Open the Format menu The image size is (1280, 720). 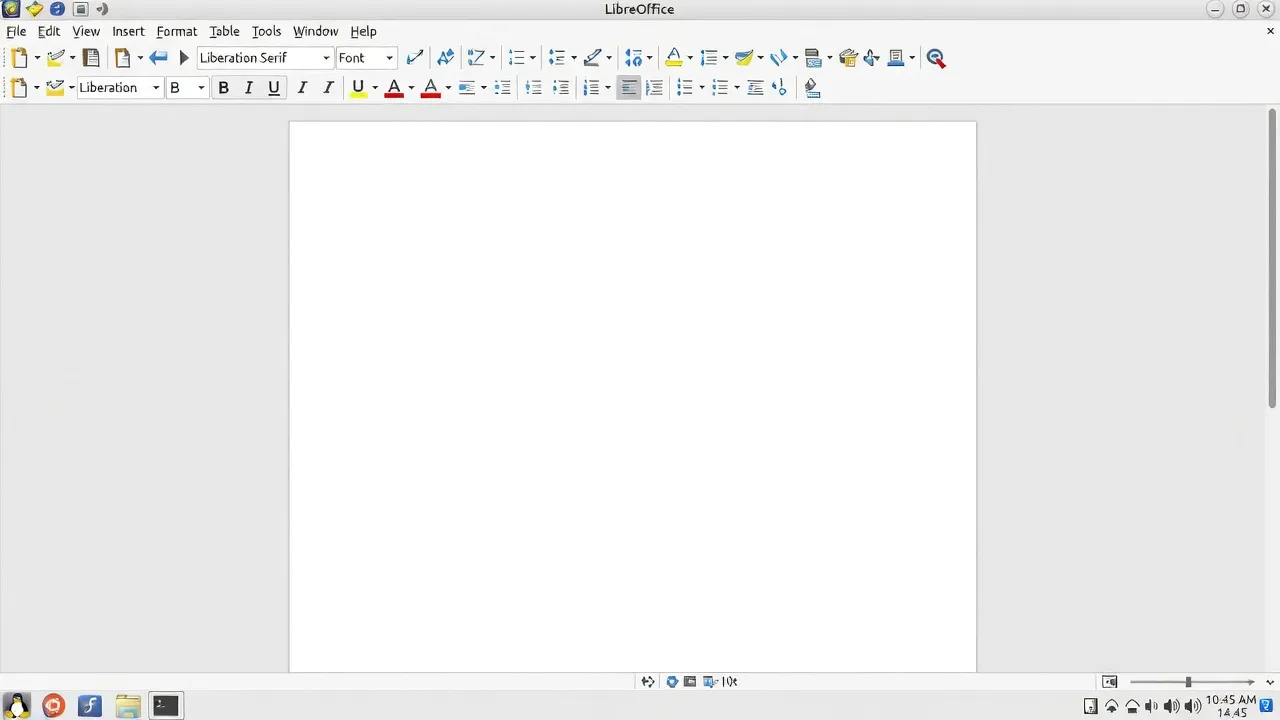tap(176, 31)
